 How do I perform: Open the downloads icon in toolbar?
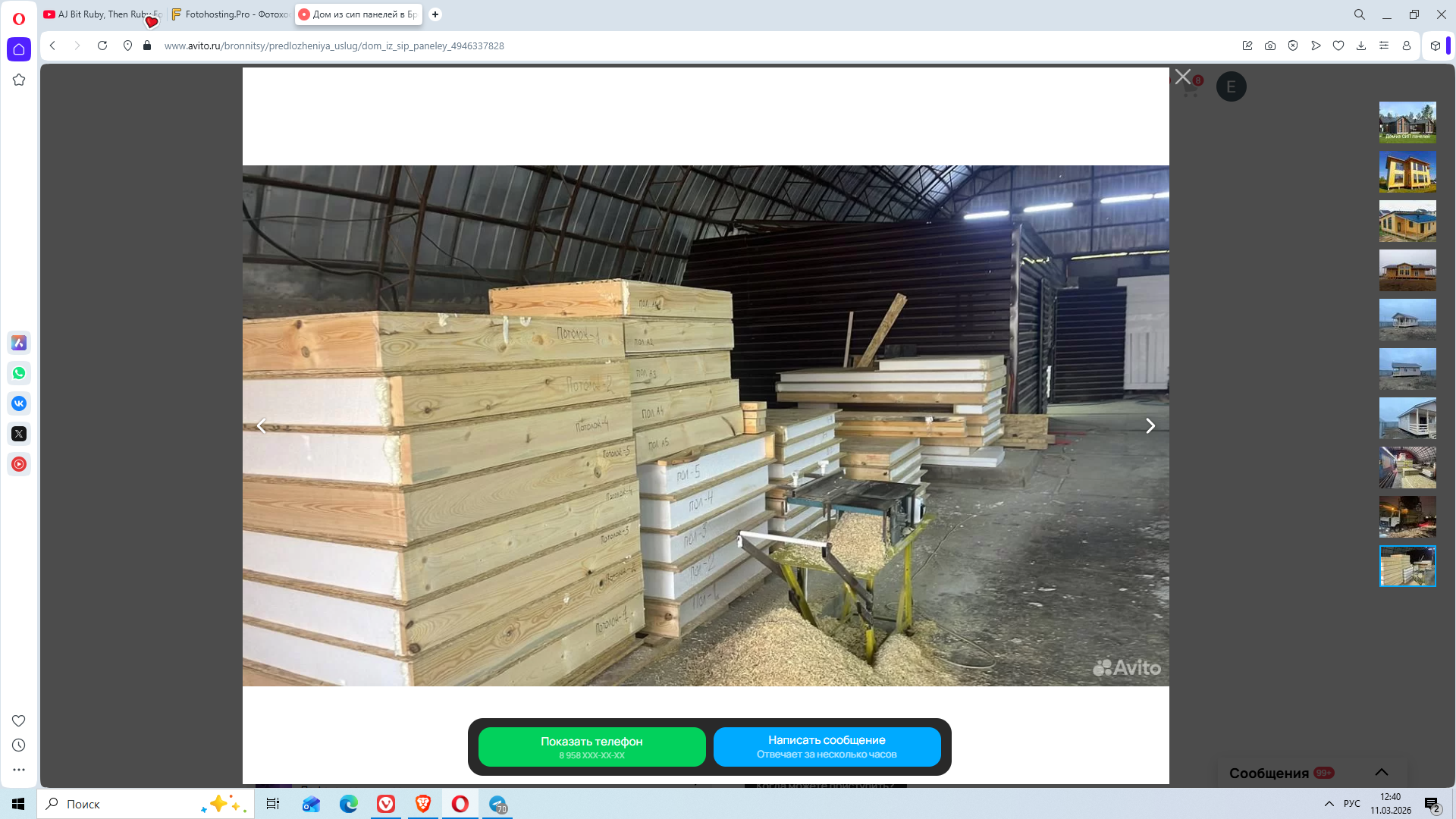[1361, 45]
